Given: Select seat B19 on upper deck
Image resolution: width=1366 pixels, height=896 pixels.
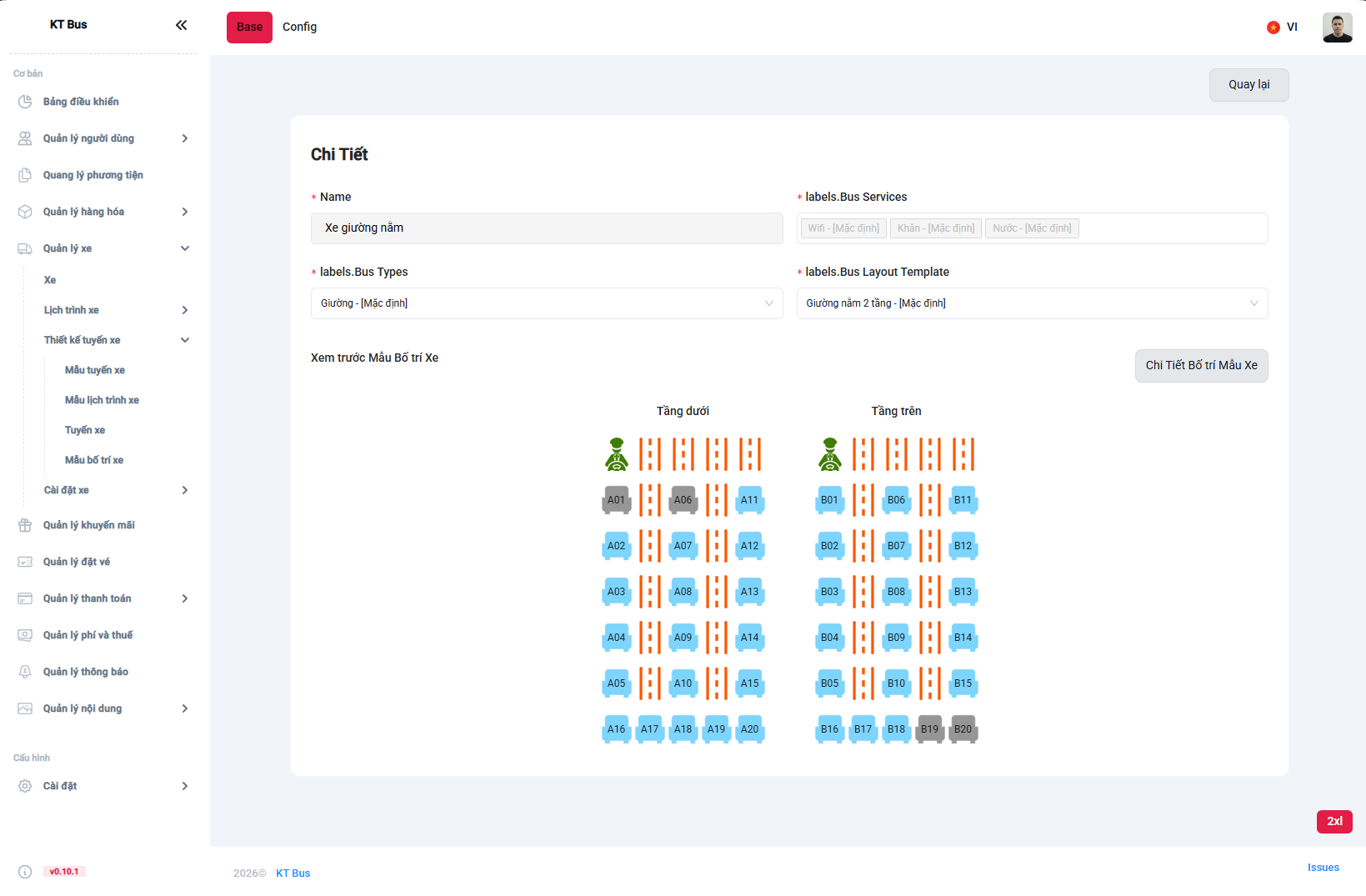Looking at the screenshot, I should [929, 729].
